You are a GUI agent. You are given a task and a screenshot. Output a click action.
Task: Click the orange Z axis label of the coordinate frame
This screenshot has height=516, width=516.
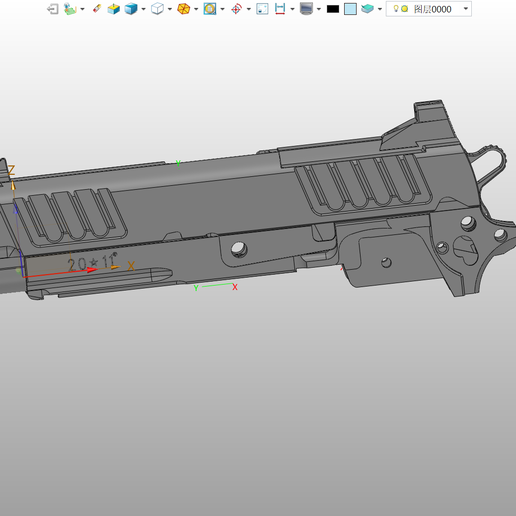tap(11, 170)
